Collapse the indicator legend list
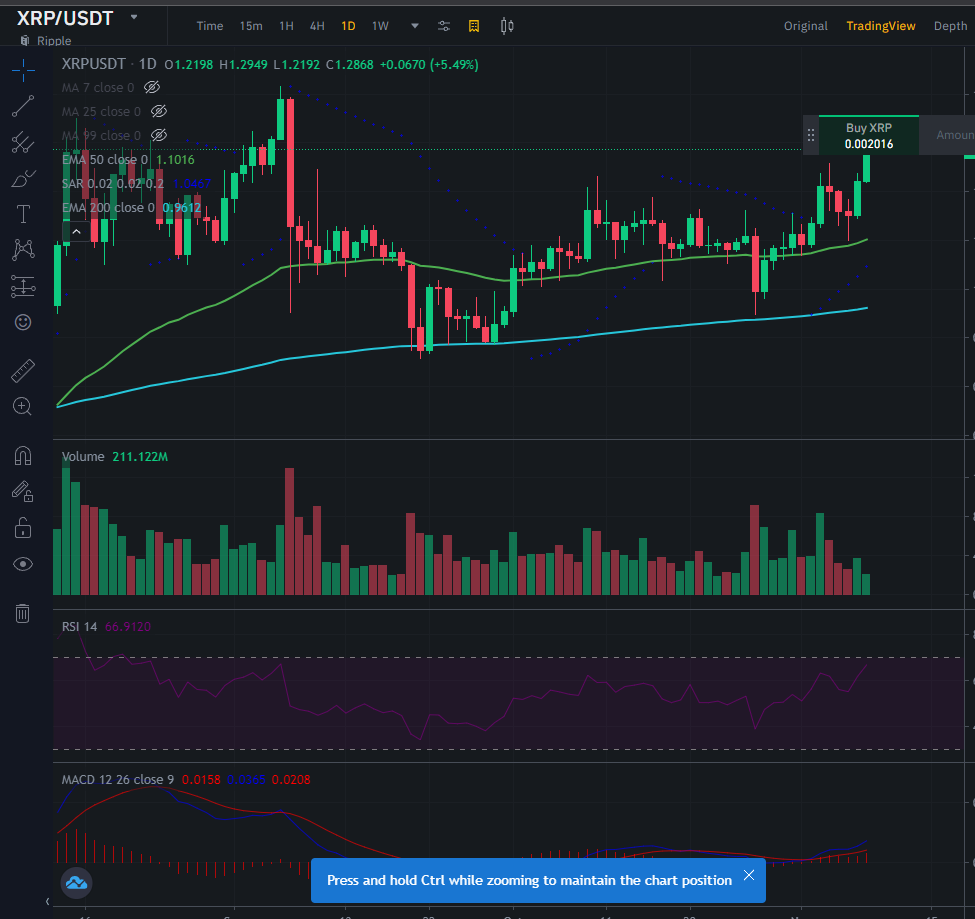 (76, 232)
